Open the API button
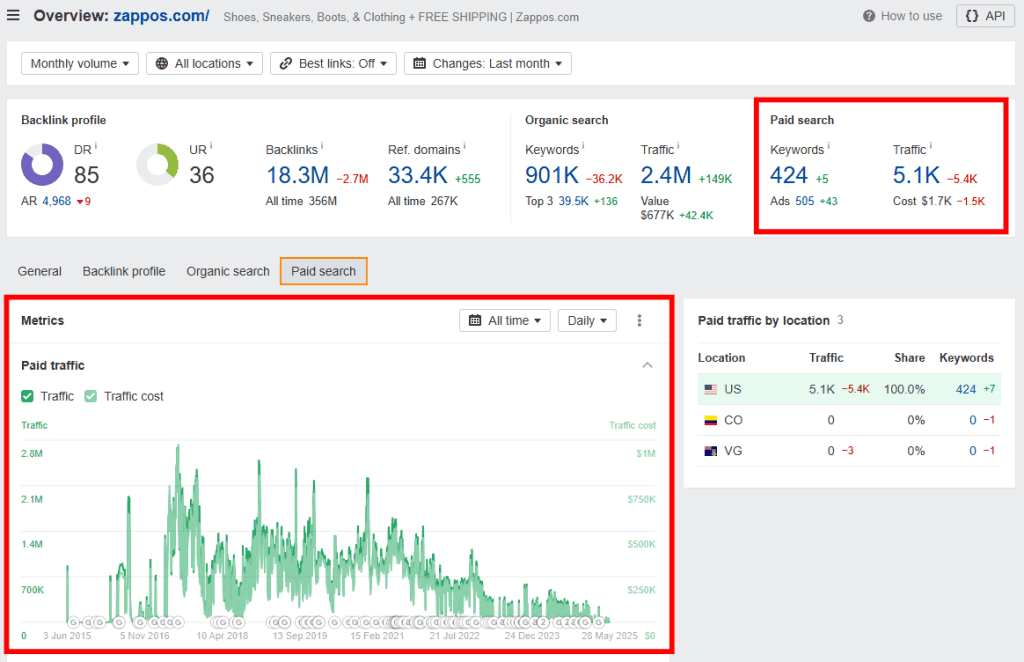1024x662 pixels. pos(985,16)
